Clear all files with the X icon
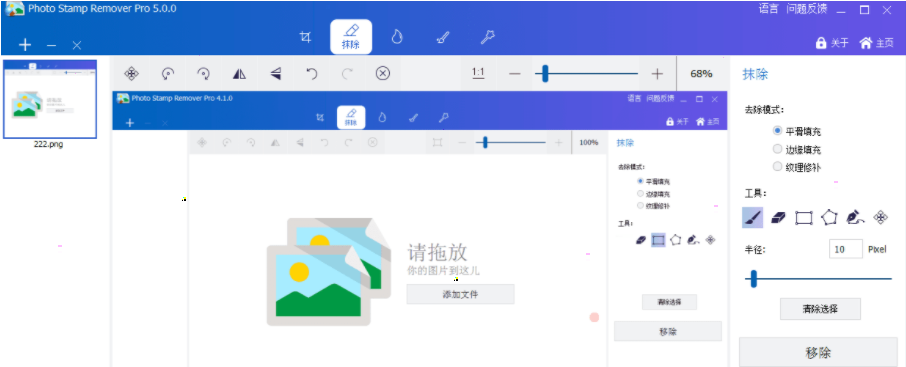The image size is (906, 367). point(76,45)
